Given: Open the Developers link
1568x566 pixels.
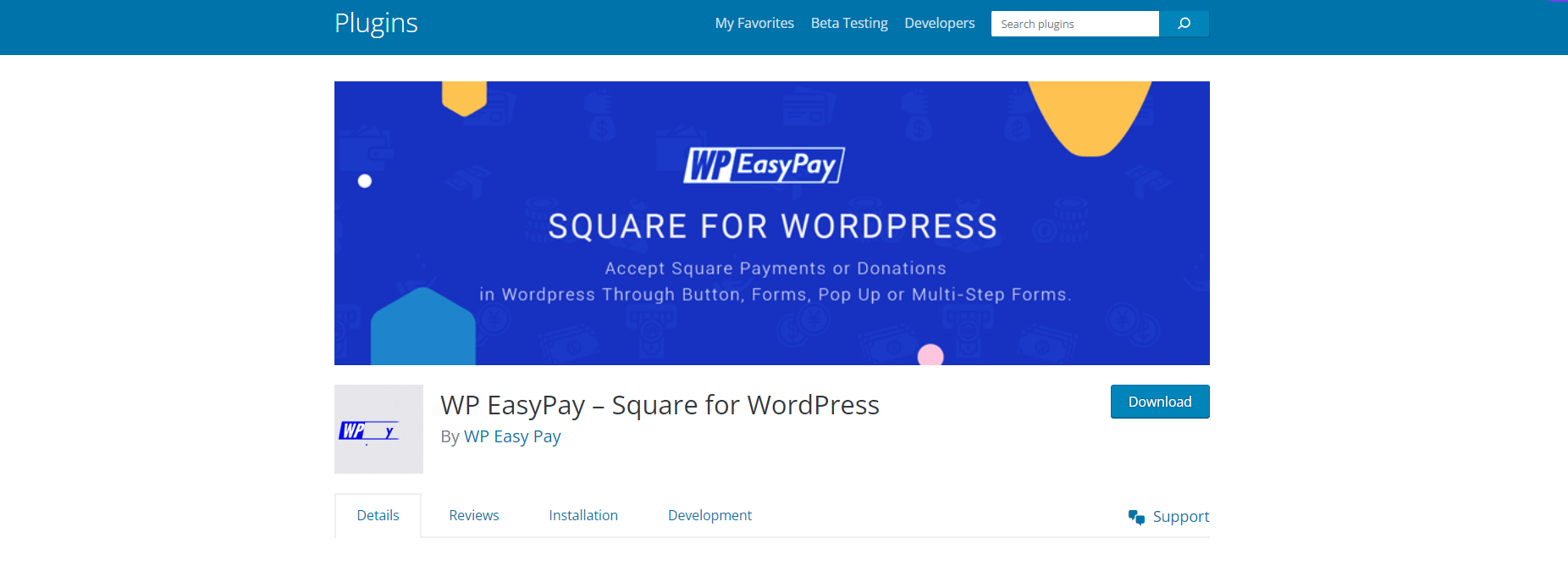Looking at the screenshot, I should 940,23.
